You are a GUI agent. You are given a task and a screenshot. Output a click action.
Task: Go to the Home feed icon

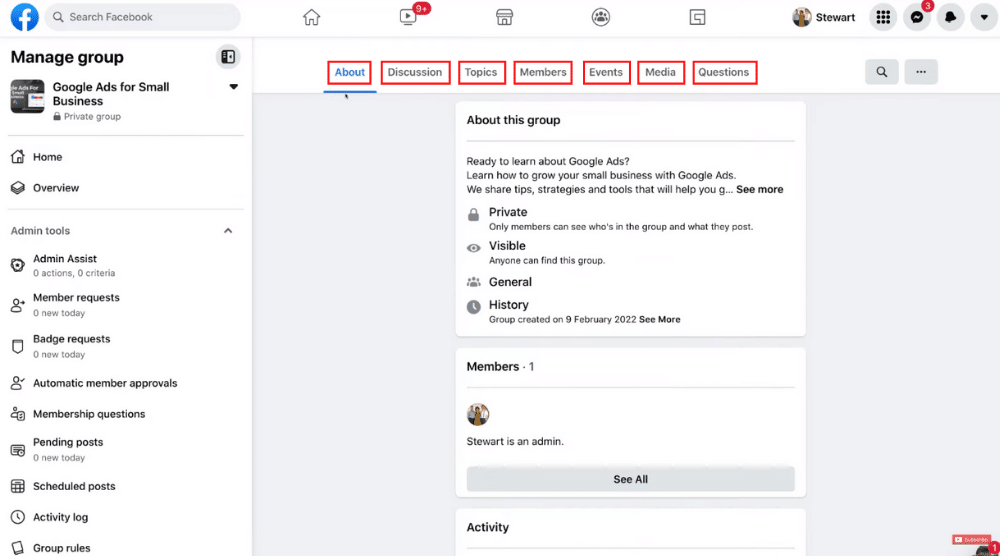[x=311, y=17]
